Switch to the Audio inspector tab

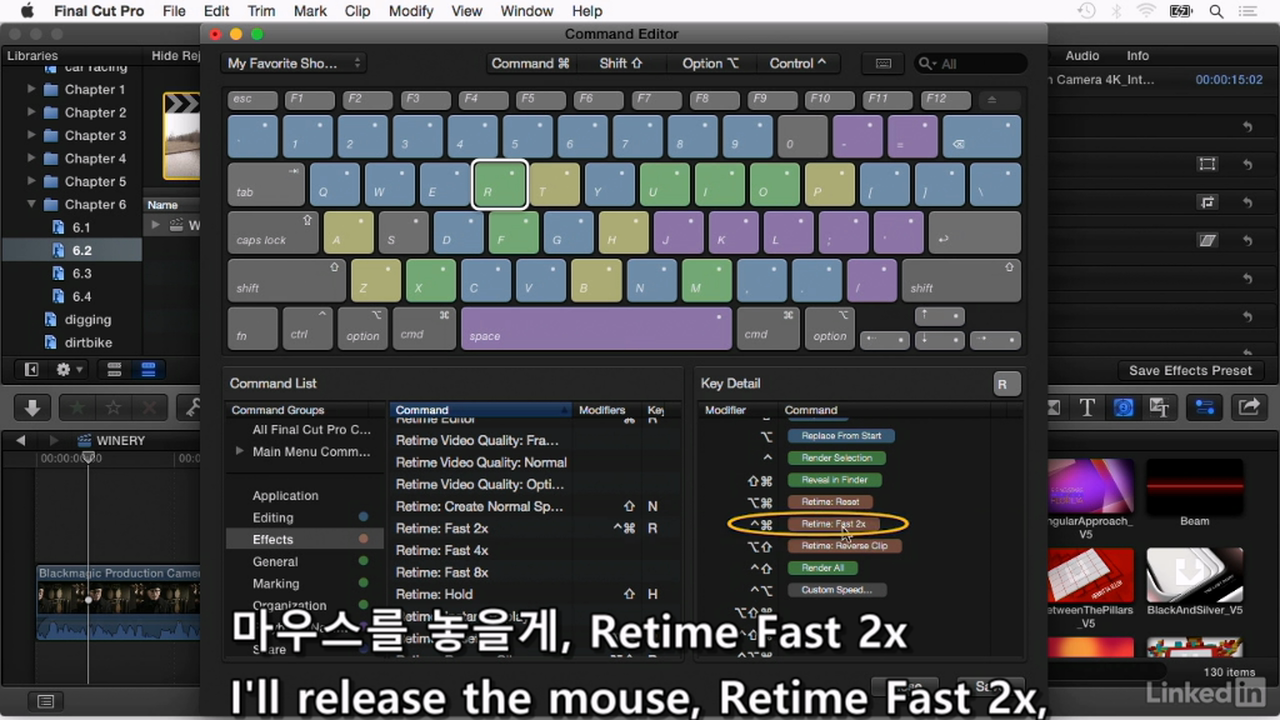pos(1082,56)
